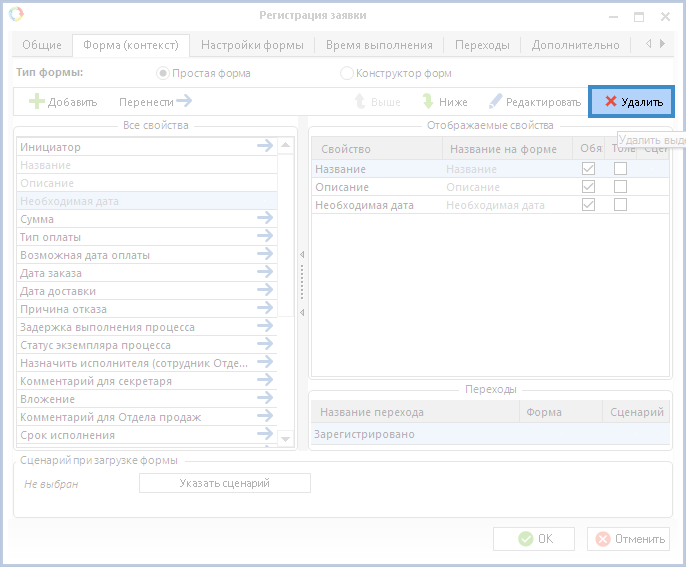Select the Простая форма radio button
The image size is (686, 567).
[x=163, y=73]
